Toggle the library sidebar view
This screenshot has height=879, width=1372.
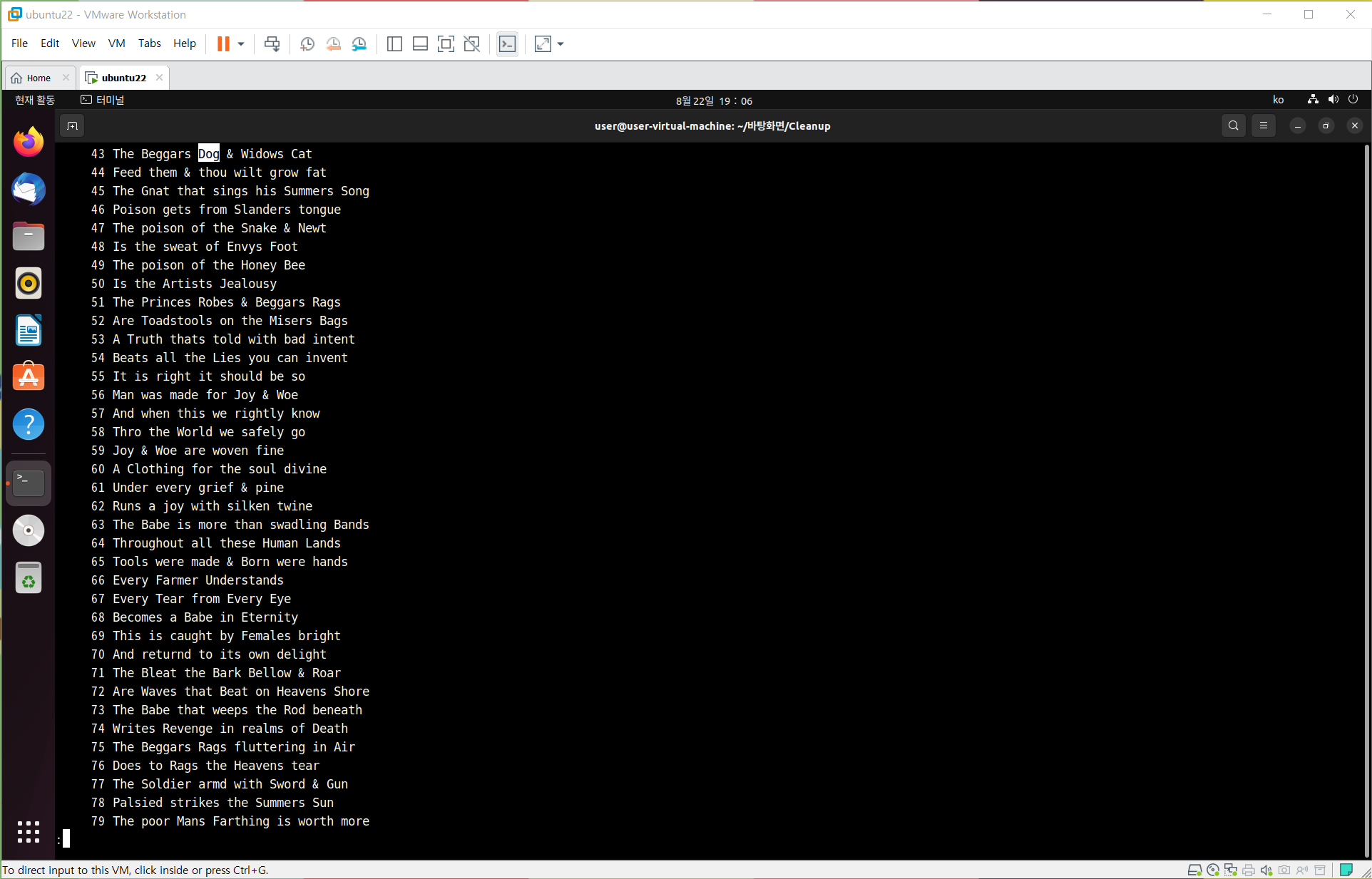coord(394,44)
